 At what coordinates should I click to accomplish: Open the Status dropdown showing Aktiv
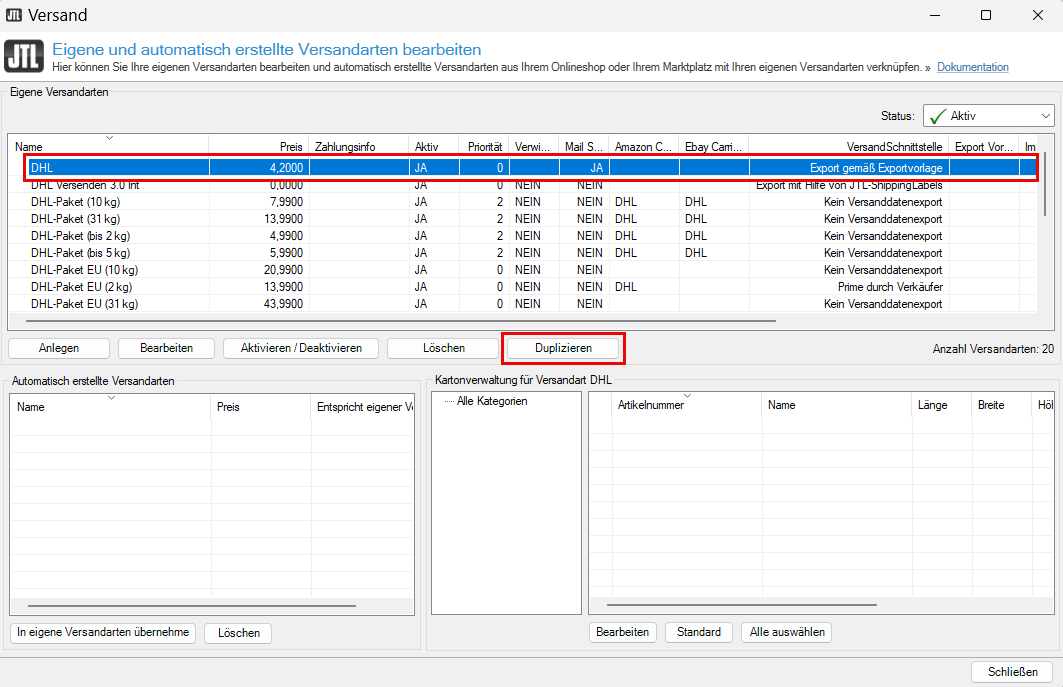pyautogui.click(x=988, y=116)
